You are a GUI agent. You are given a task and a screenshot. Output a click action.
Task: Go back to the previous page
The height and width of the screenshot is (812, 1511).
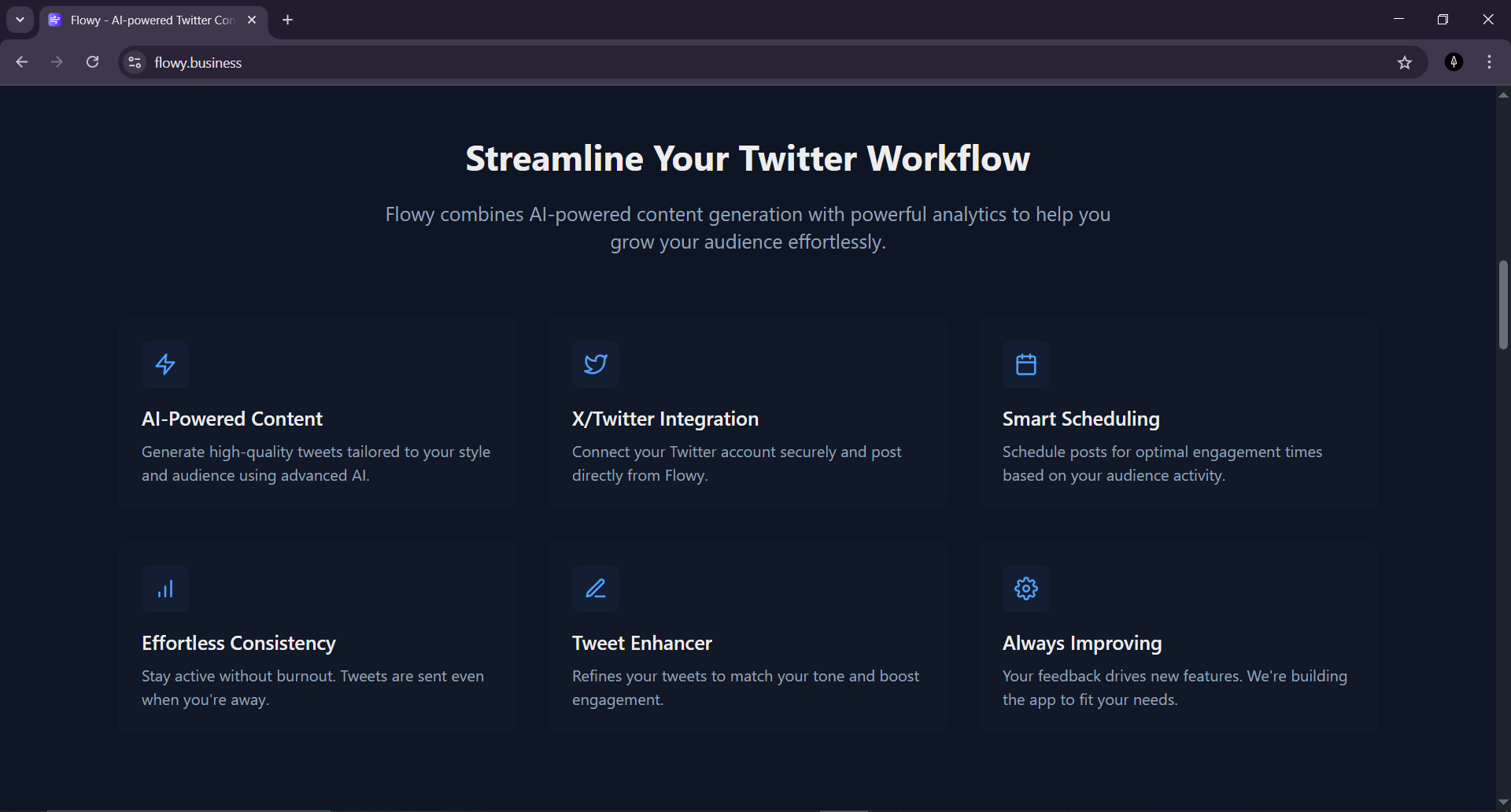(x=22, y=62)
